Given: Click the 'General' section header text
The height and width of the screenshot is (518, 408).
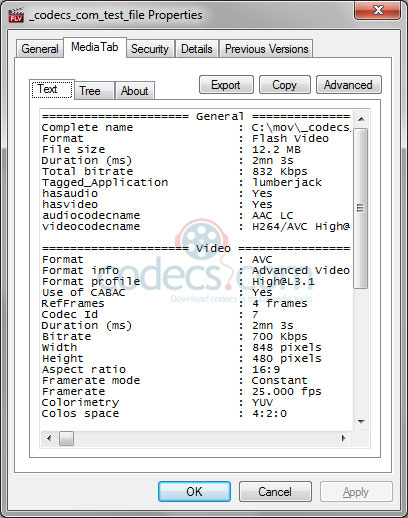Looking at the screenshot, I should 220,116.
